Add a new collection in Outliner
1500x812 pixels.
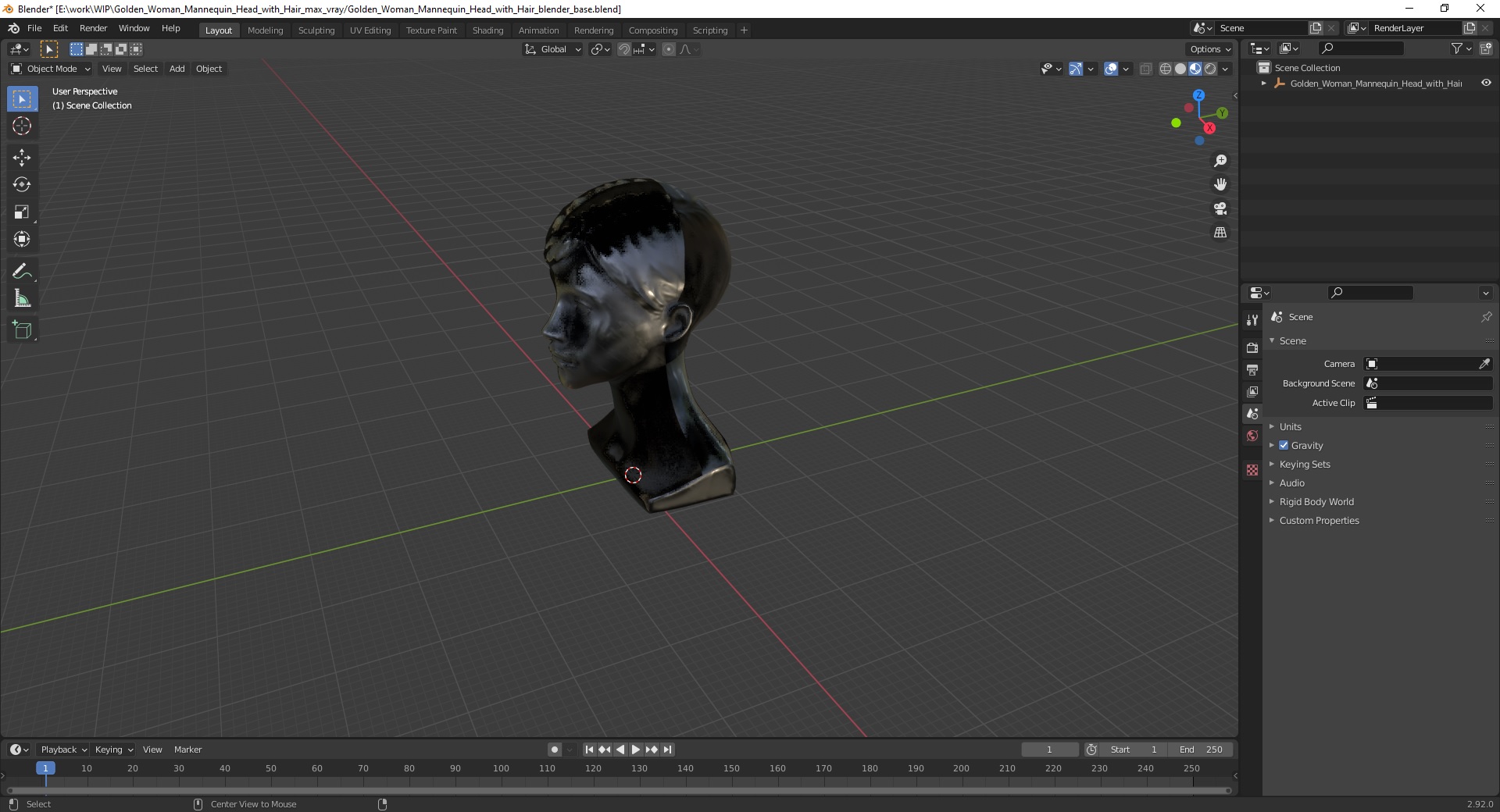(x=1486, y=48)
